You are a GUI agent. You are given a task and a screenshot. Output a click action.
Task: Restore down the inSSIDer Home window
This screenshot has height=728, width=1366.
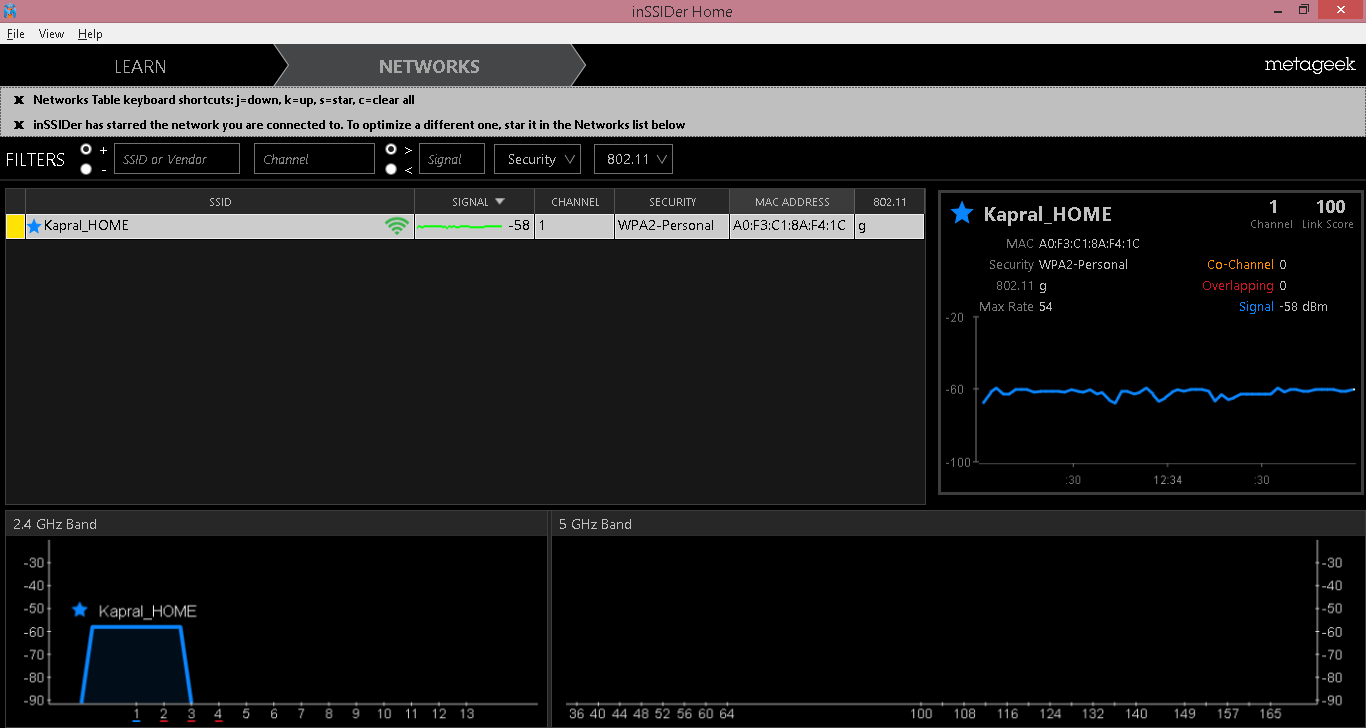[1303, 10]
